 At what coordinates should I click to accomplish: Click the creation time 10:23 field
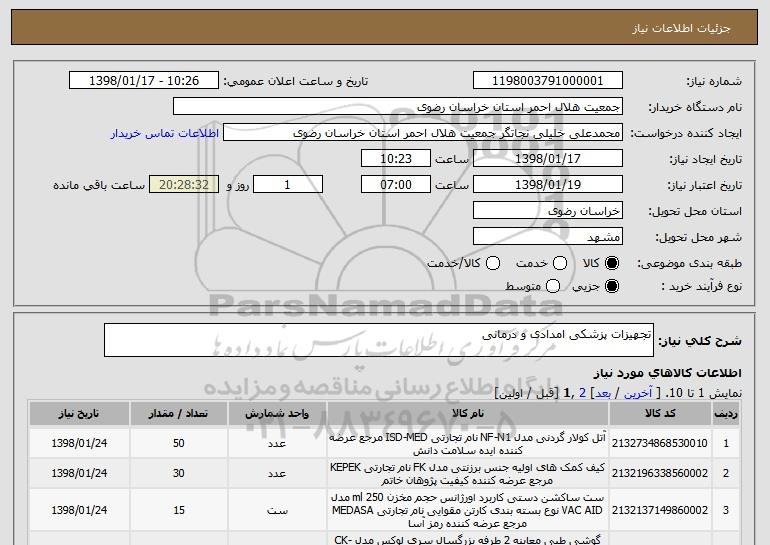pos(396,159)
